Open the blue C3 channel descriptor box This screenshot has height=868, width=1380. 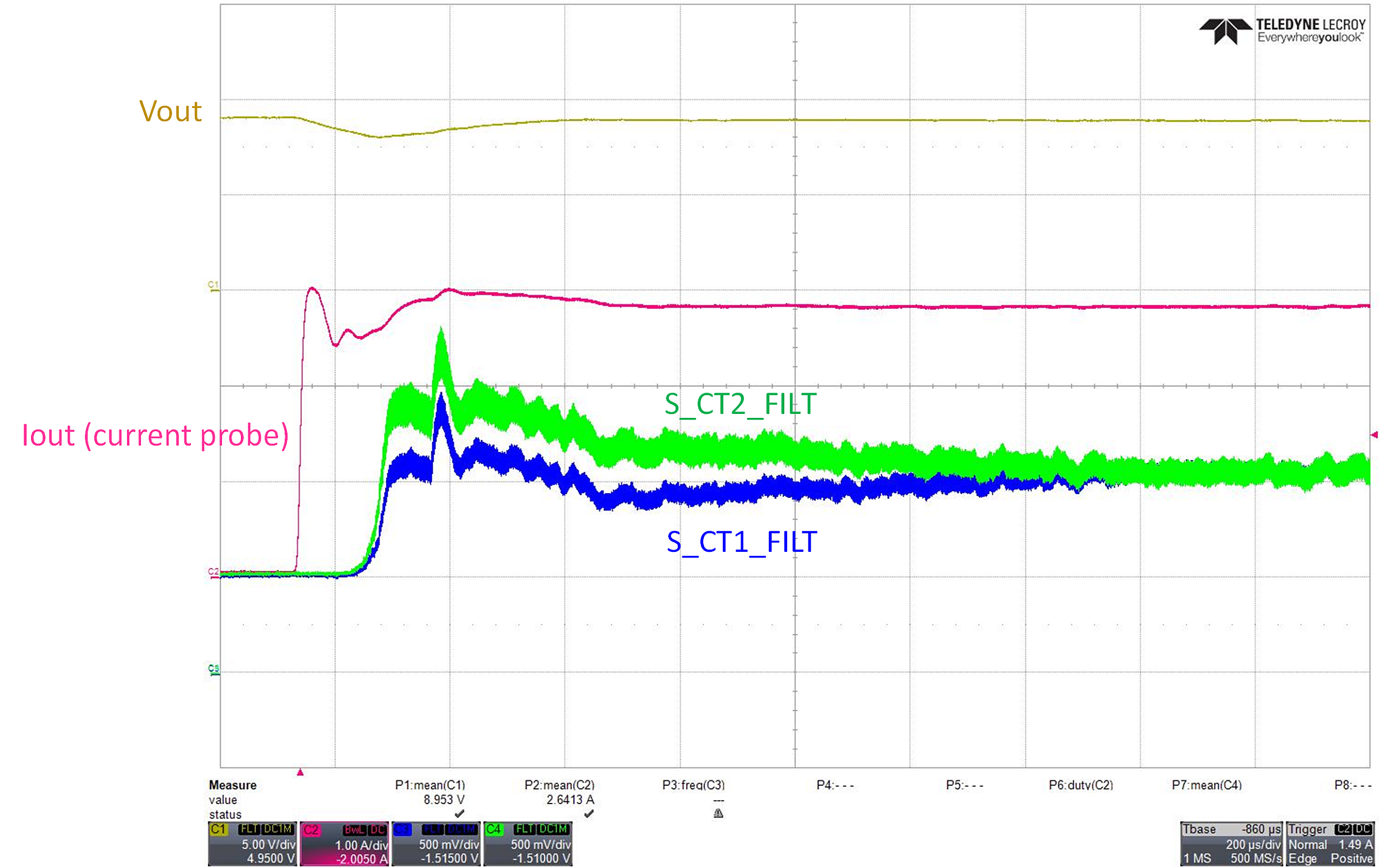[436, 844]
